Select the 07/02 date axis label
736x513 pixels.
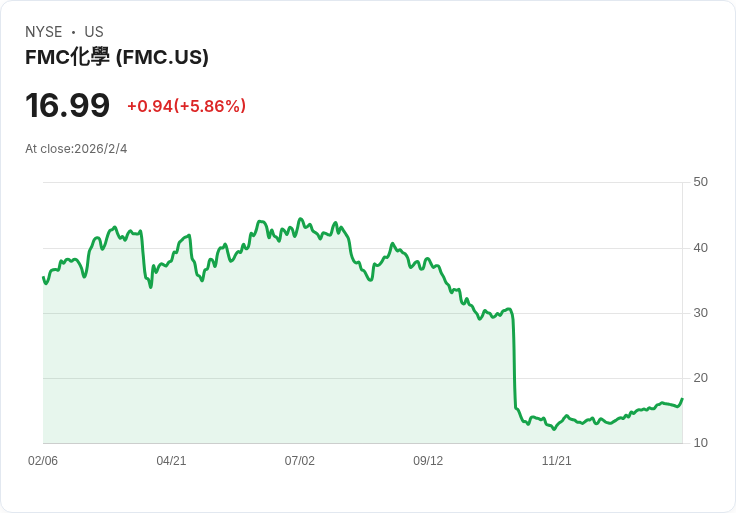click(x=299, y=461)
